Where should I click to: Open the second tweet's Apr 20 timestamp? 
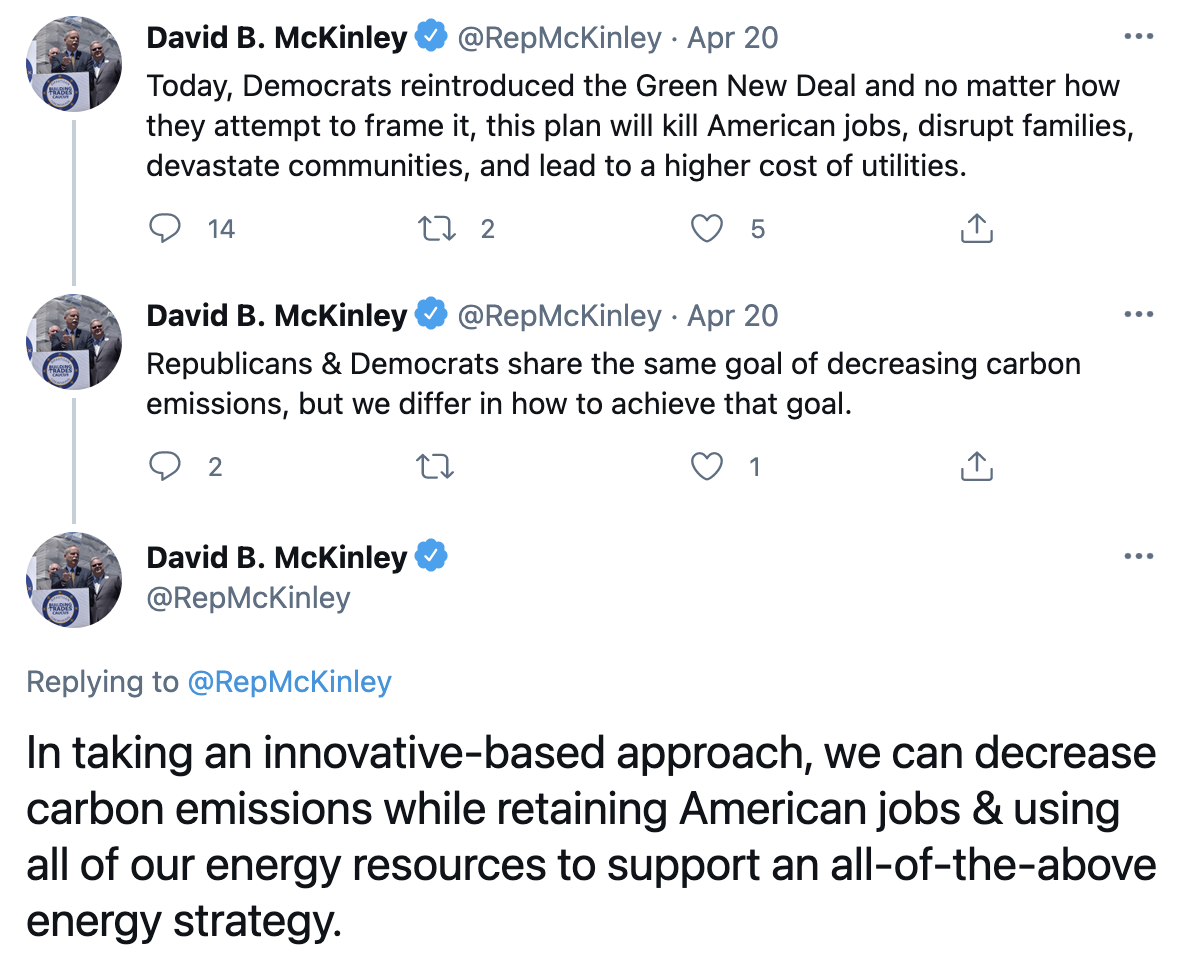click(x=733, y=315)
